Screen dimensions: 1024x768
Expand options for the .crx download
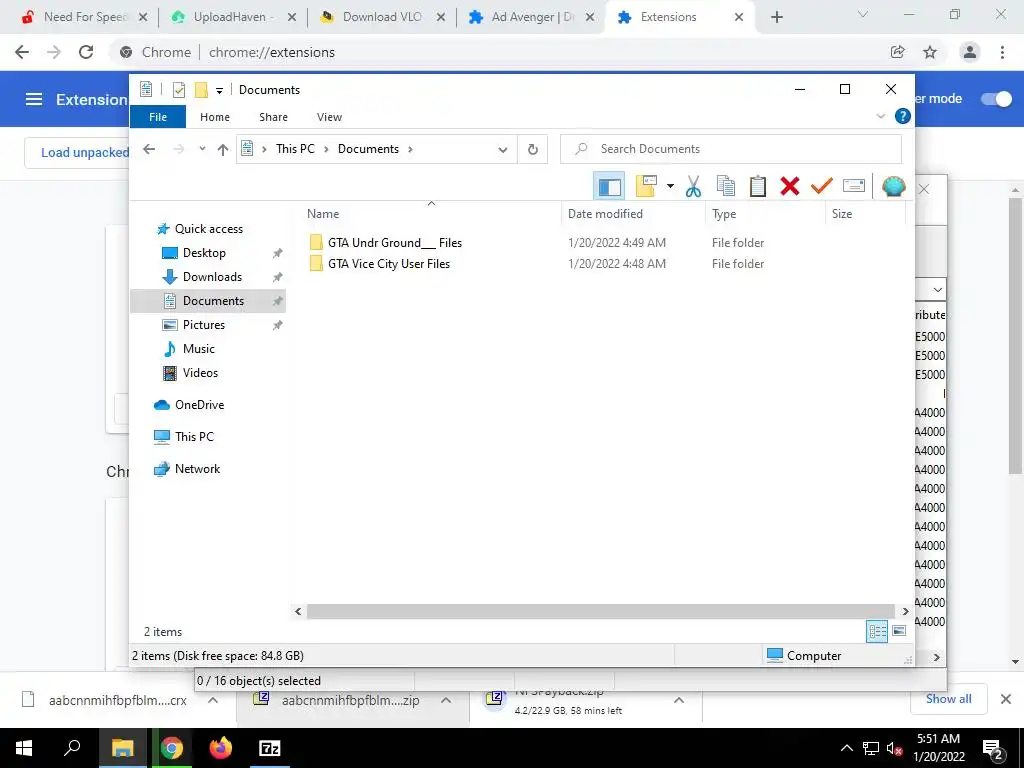(213, 700)
